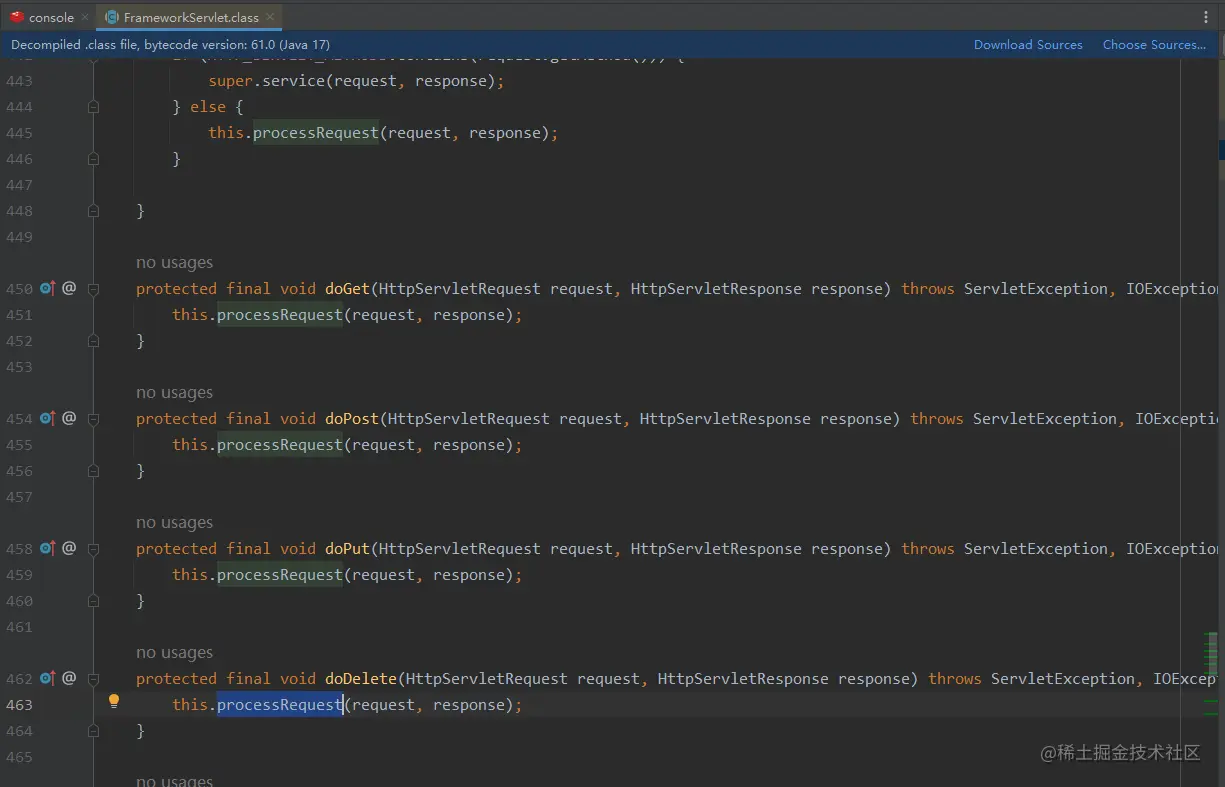Viewport: 1225px width, 787px height.
Task: Click line number 465 in the gutter
Action: 19,757
